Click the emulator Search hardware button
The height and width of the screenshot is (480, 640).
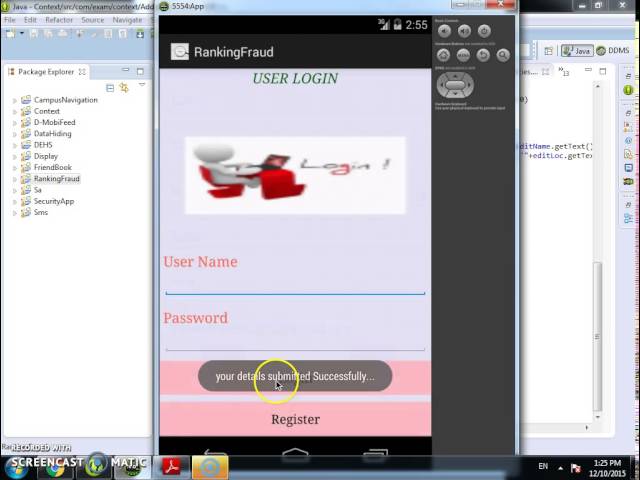point(503,55)
